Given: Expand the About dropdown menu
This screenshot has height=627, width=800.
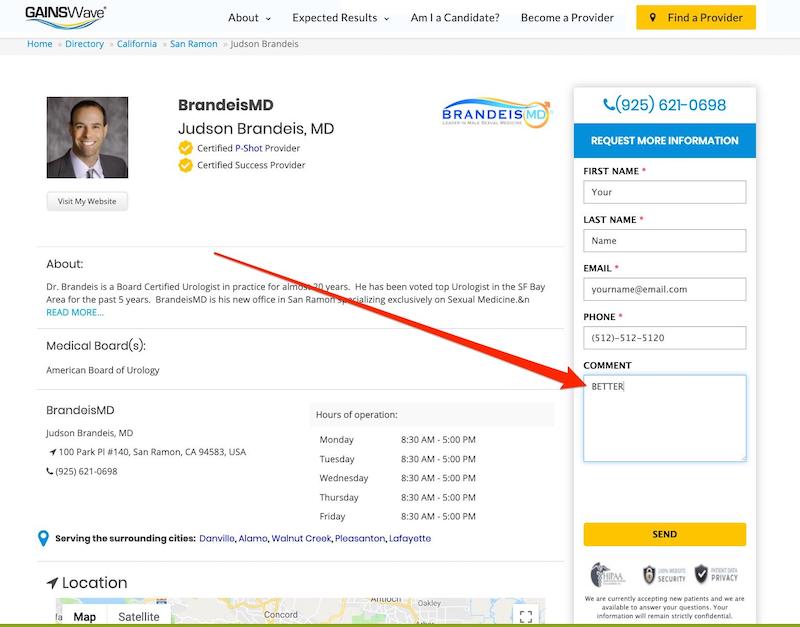Looking at the screenshot, I should pyautogui.click(x=249, y=18).
